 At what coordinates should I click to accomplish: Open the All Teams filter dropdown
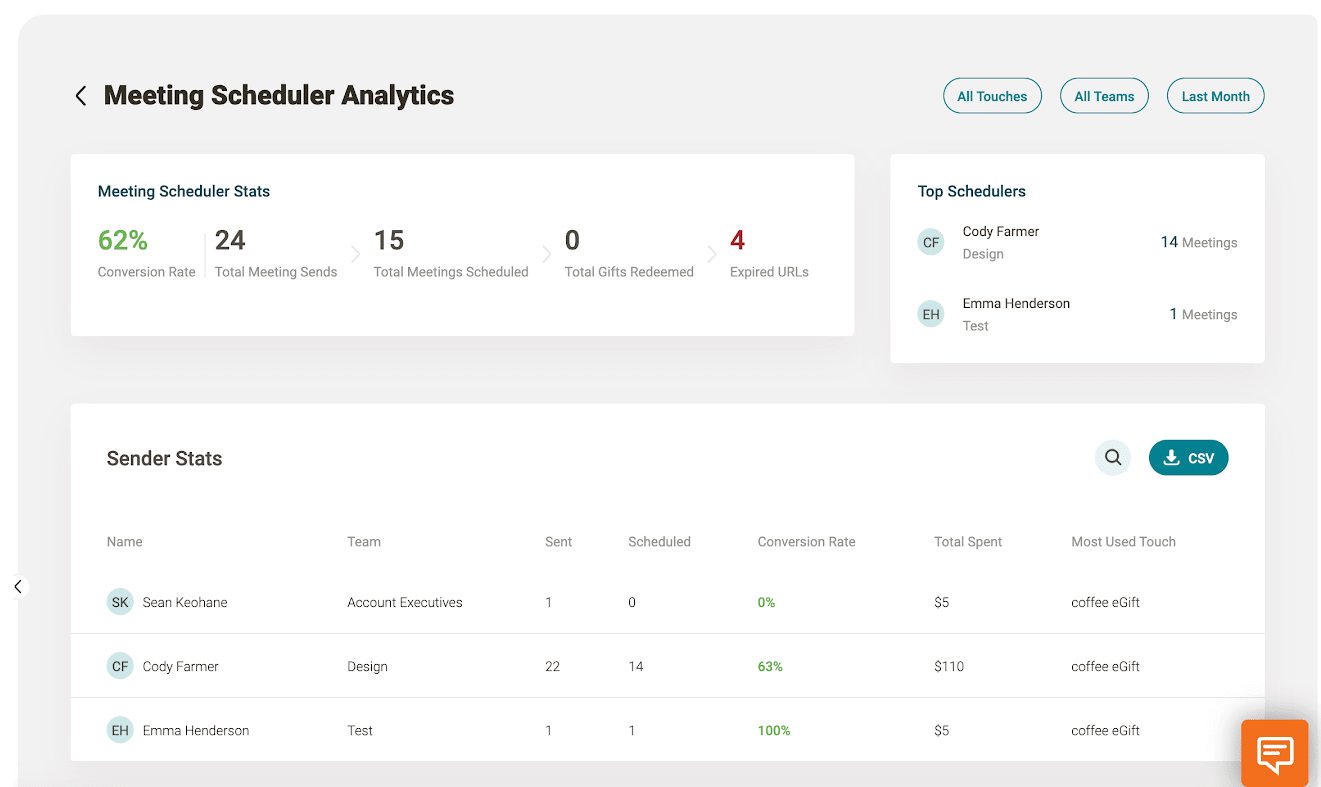(1104, 96)
